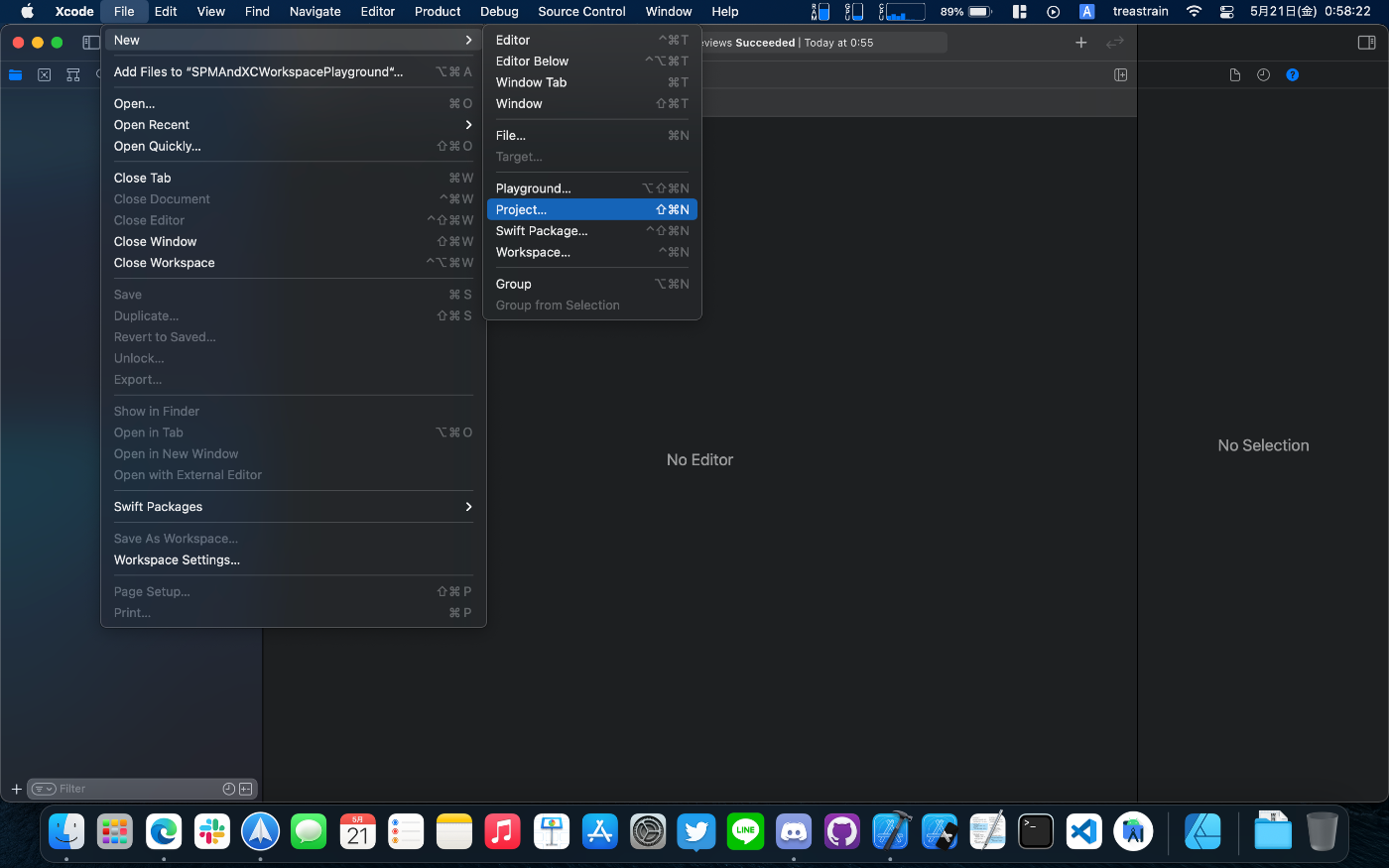This screenshot has width=1389, height=868.
Task: Open the battery status menu
Action: point(966,12)
